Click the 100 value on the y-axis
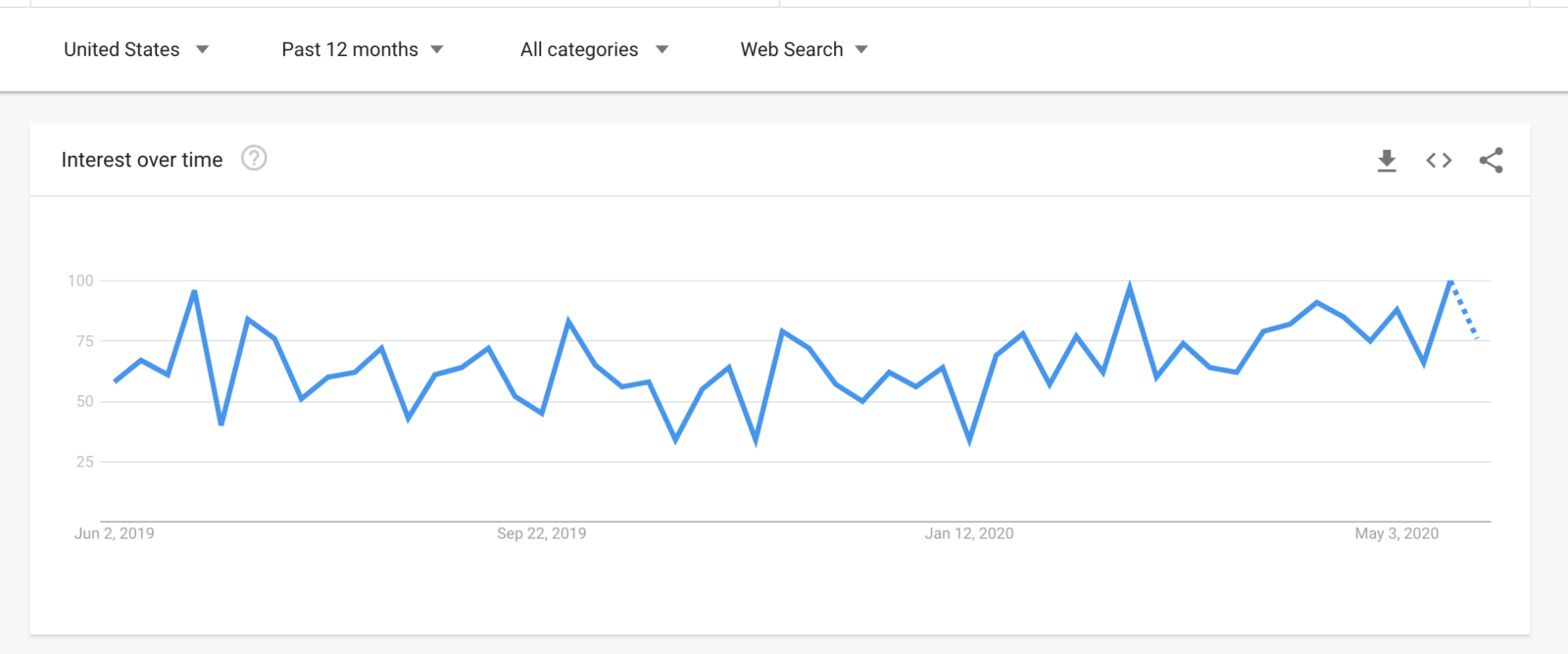 pyautogui.click(x=80, y=280)
